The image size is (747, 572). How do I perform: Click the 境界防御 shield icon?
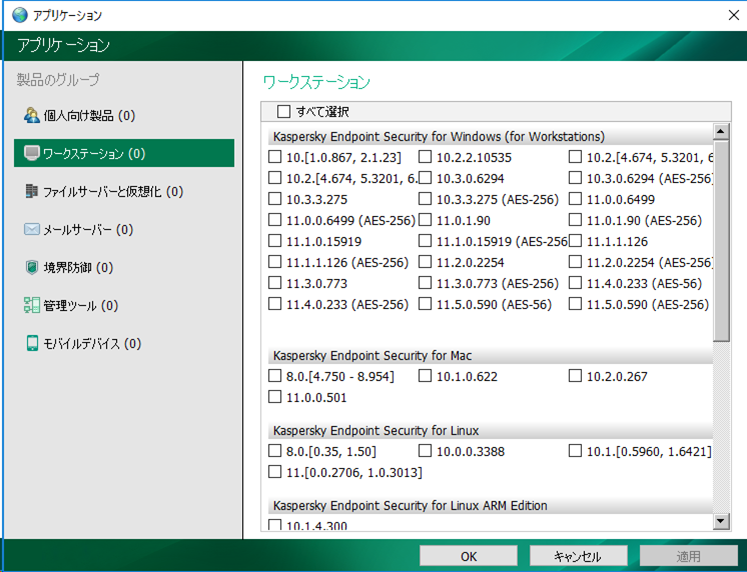point(31,268)
